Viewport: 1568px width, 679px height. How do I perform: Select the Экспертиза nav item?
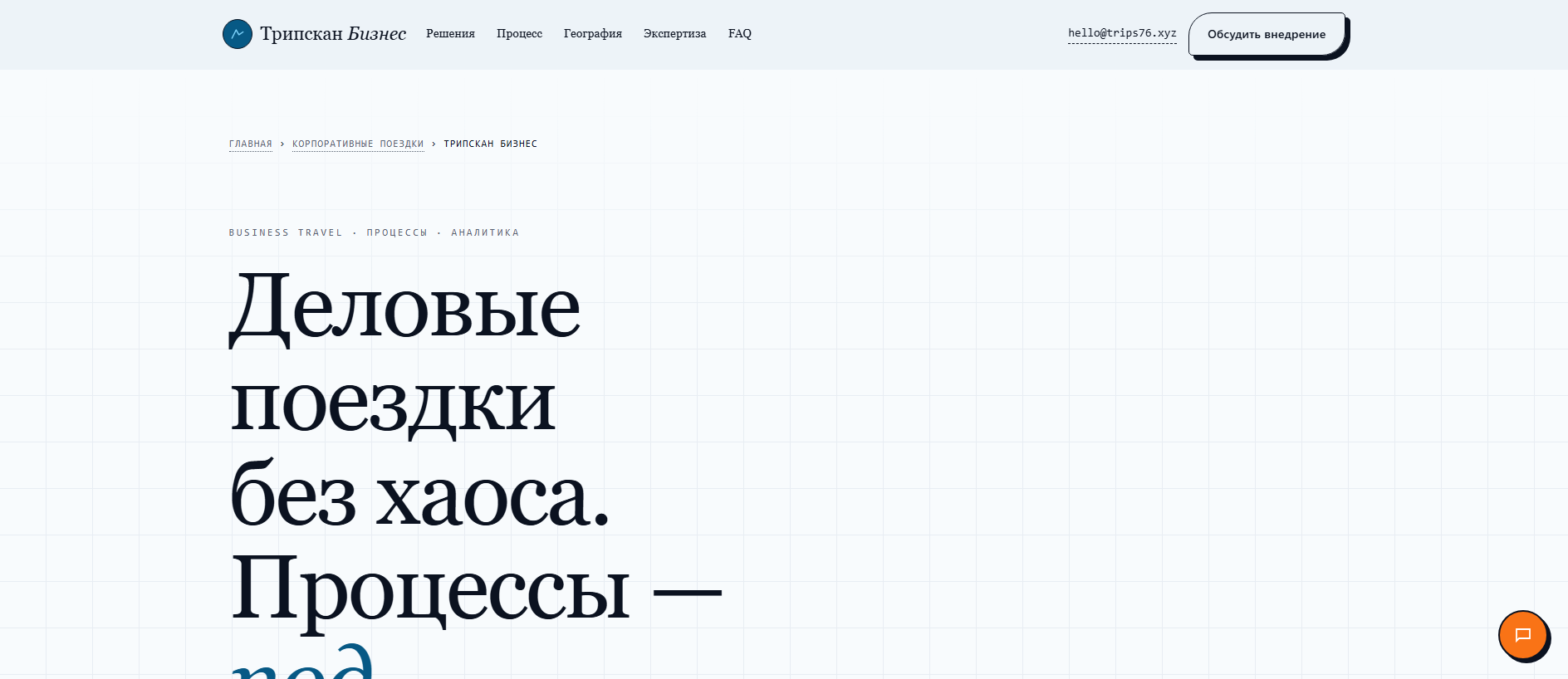(674, 33)
